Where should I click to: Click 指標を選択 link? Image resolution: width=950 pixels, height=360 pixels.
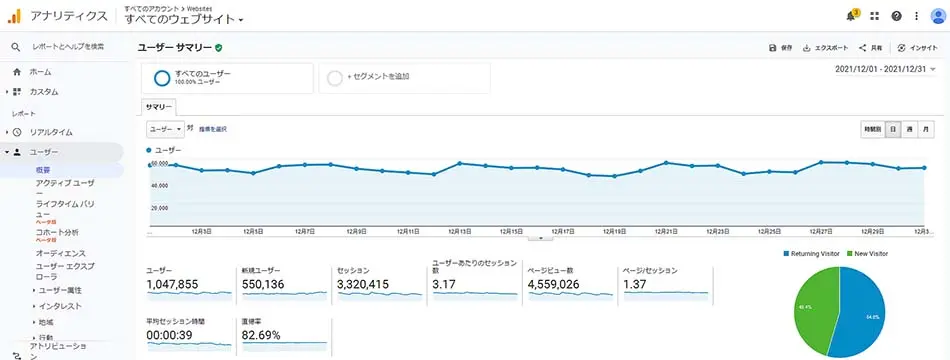click(x=213, y=129)
